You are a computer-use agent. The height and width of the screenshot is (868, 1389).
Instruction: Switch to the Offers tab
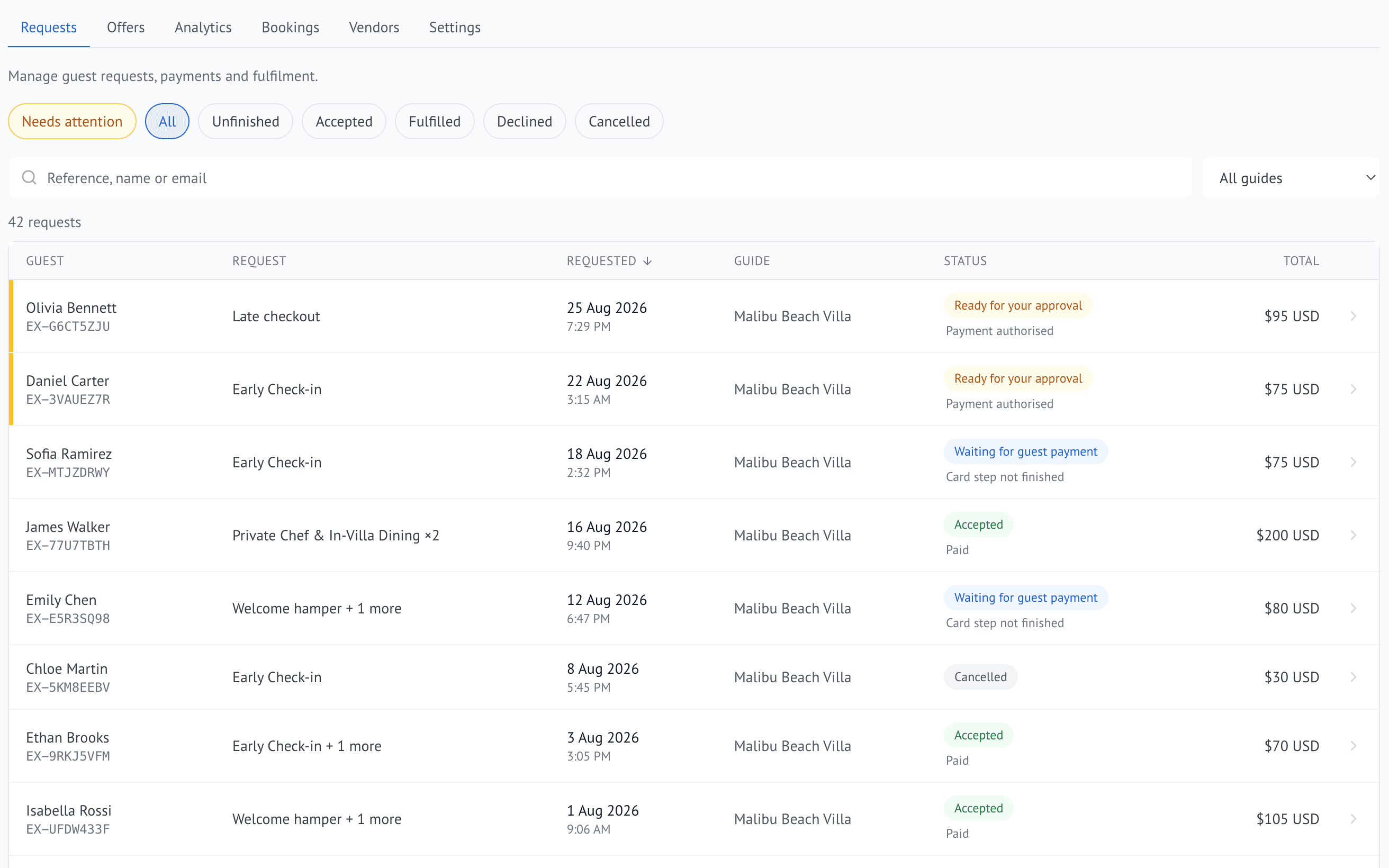[x=125, y=27]
